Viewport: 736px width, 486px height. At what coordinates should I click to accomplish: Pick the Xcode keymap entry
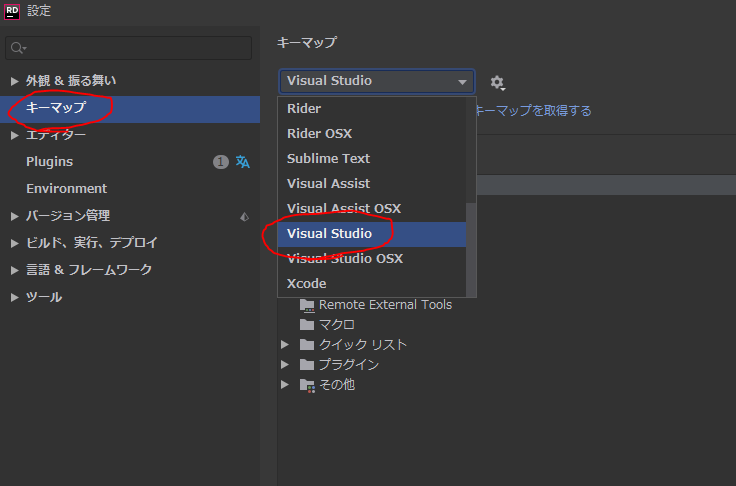(x=306, y=284)
